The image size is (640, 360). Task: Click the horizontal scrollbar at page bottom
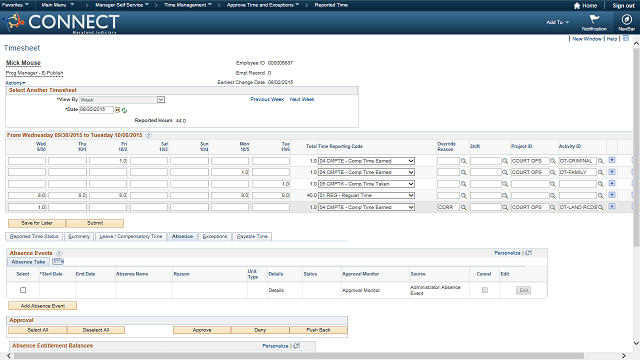click(x=299, y=356)
